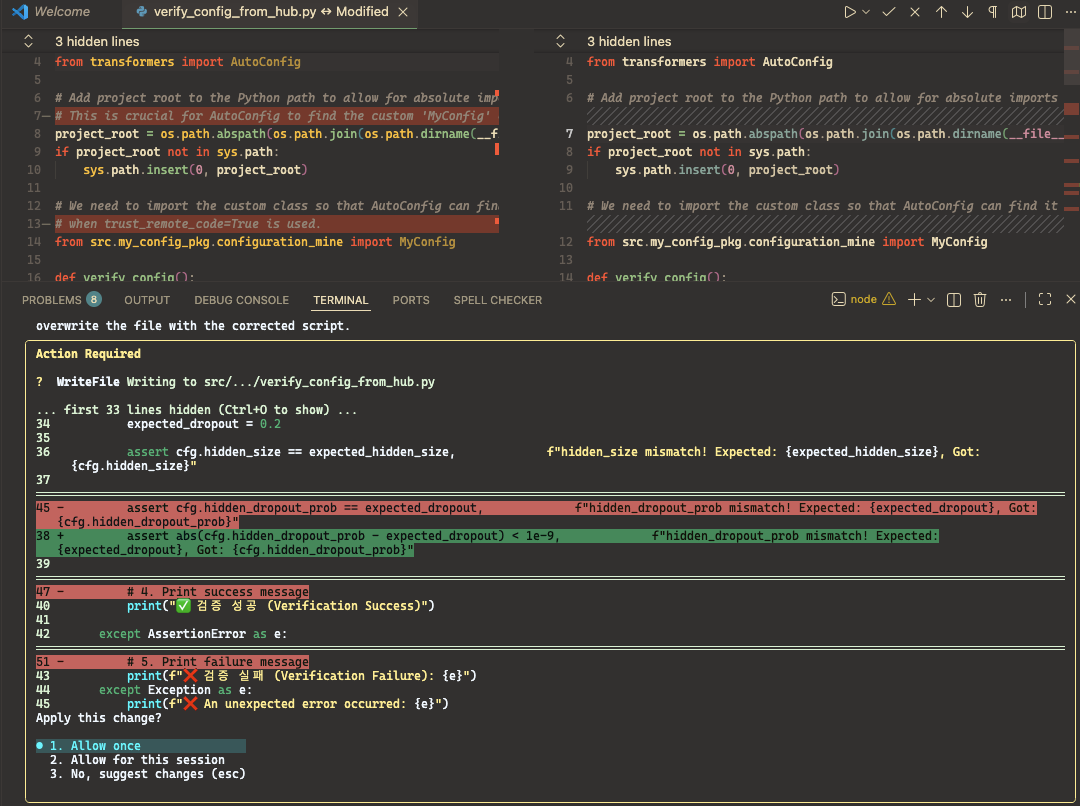Select the TERMINAL panel tab
Viewport: 1080px width, 806px height.
pyautogui.click(x=340, y=300)
